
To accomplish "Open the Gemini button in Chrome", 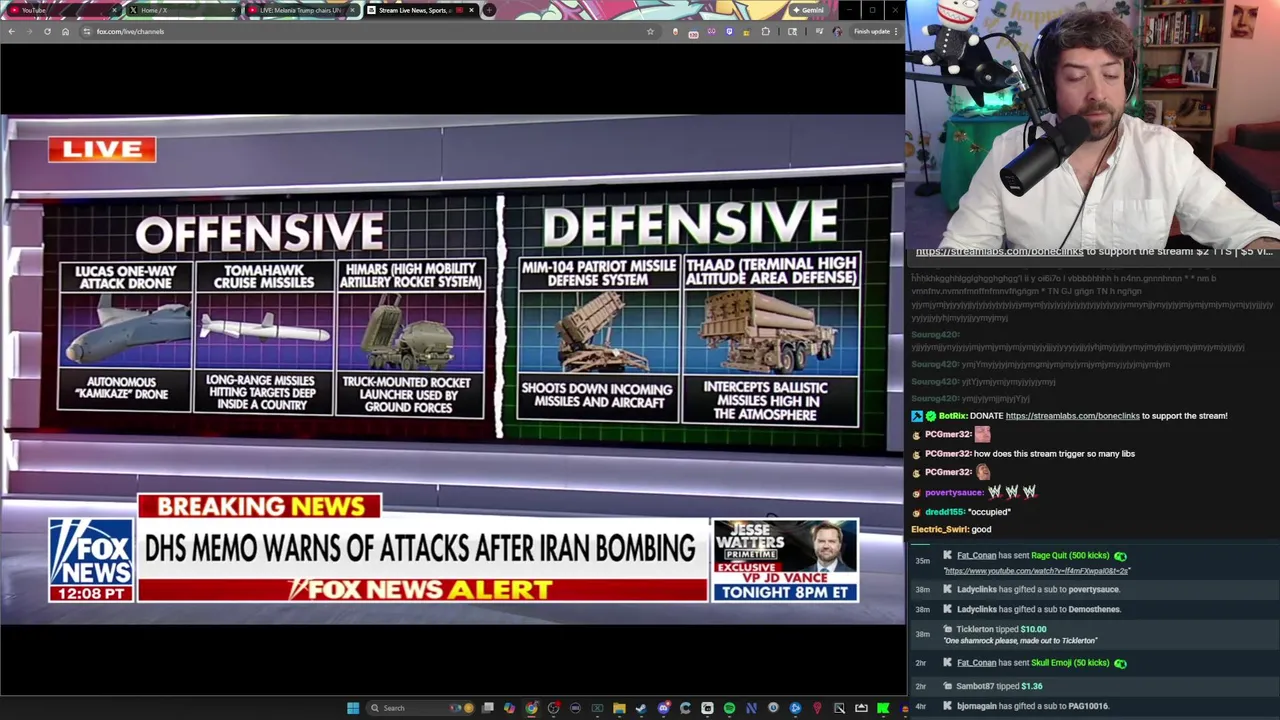I will pos(808,10).
